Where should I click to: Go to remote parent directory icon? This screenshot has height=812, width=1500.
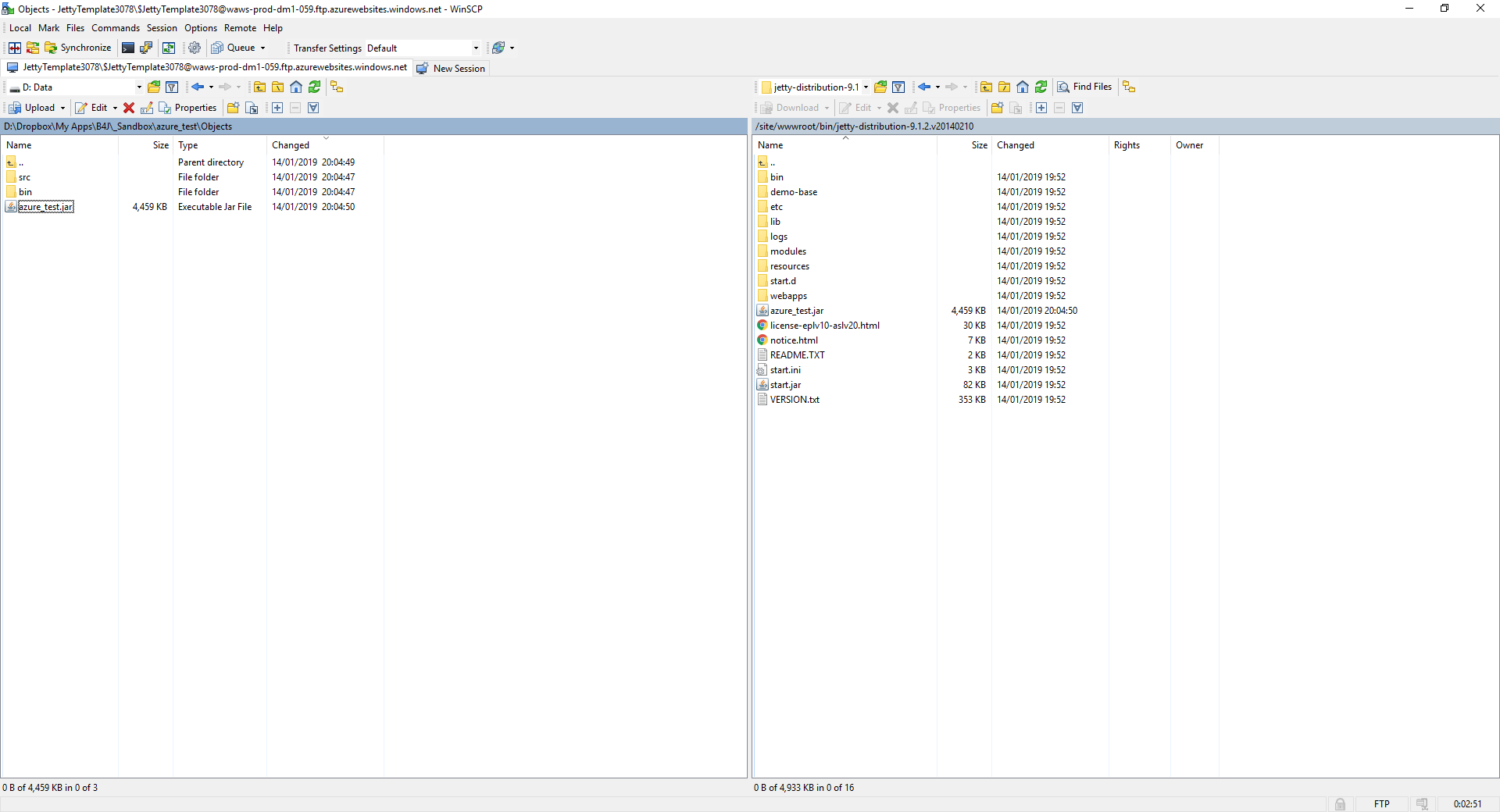[987, 87]
